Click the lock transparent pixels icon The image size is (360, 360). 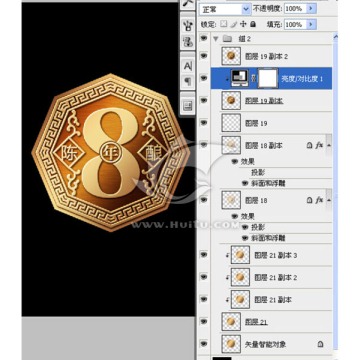pyautogui.click(x=224, y=24)
